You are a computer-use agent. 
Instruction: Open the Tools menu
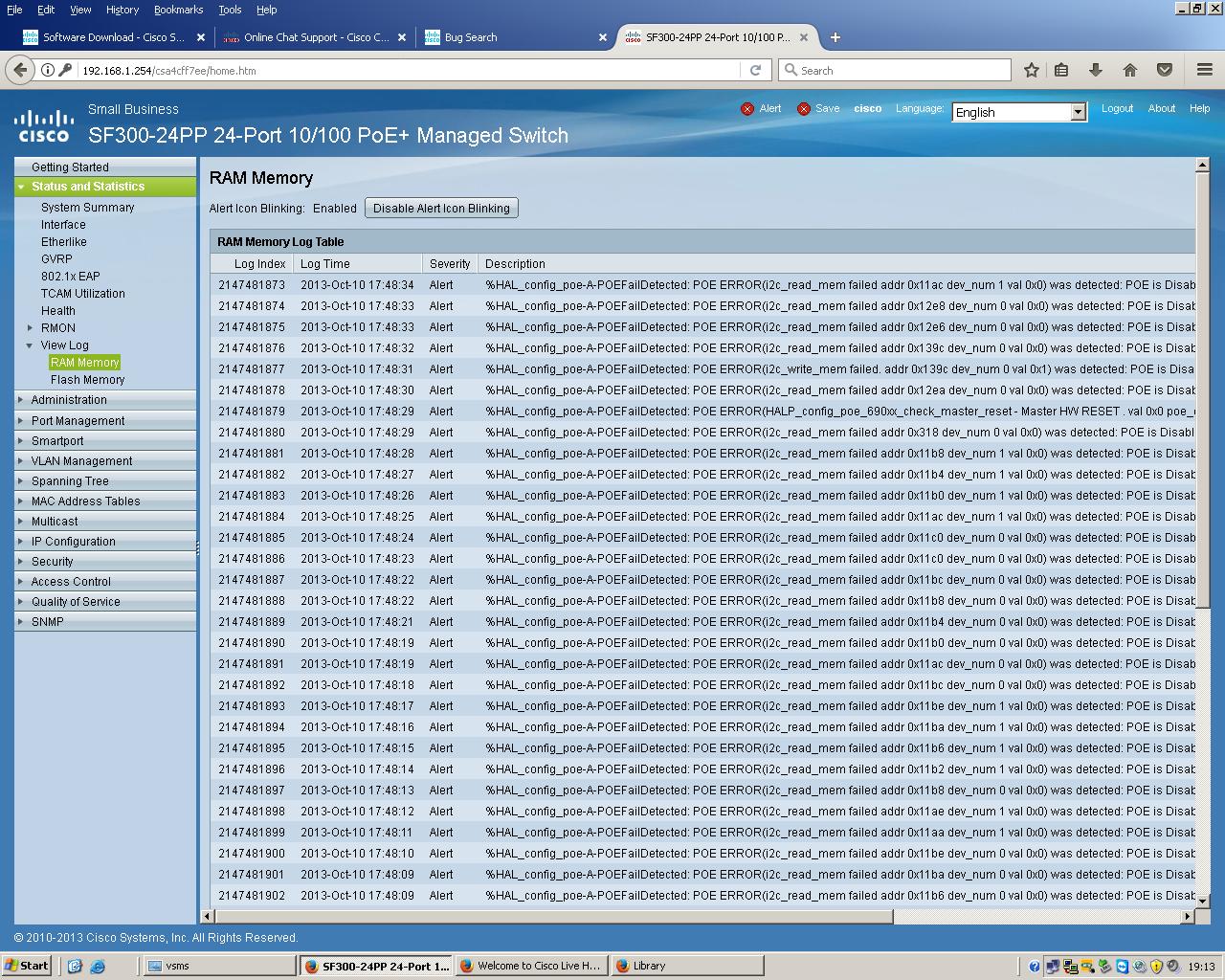click(x=230, y=10)
